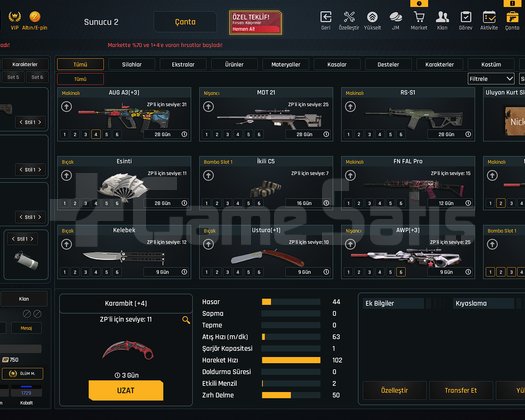Select slot 4 on AUG A3 card
This screenshot has width=525, height=420.
(x=96, y=135)
